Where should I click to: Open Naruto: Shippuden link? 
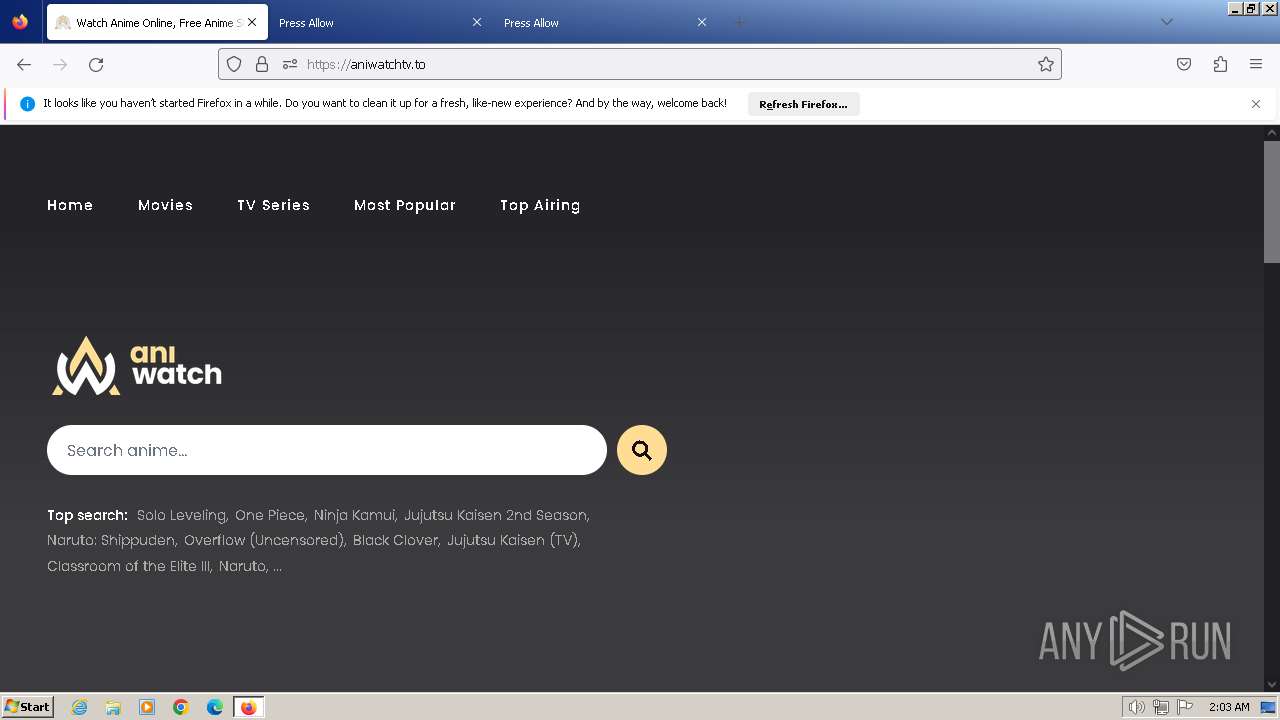click(x=111, y=540)
